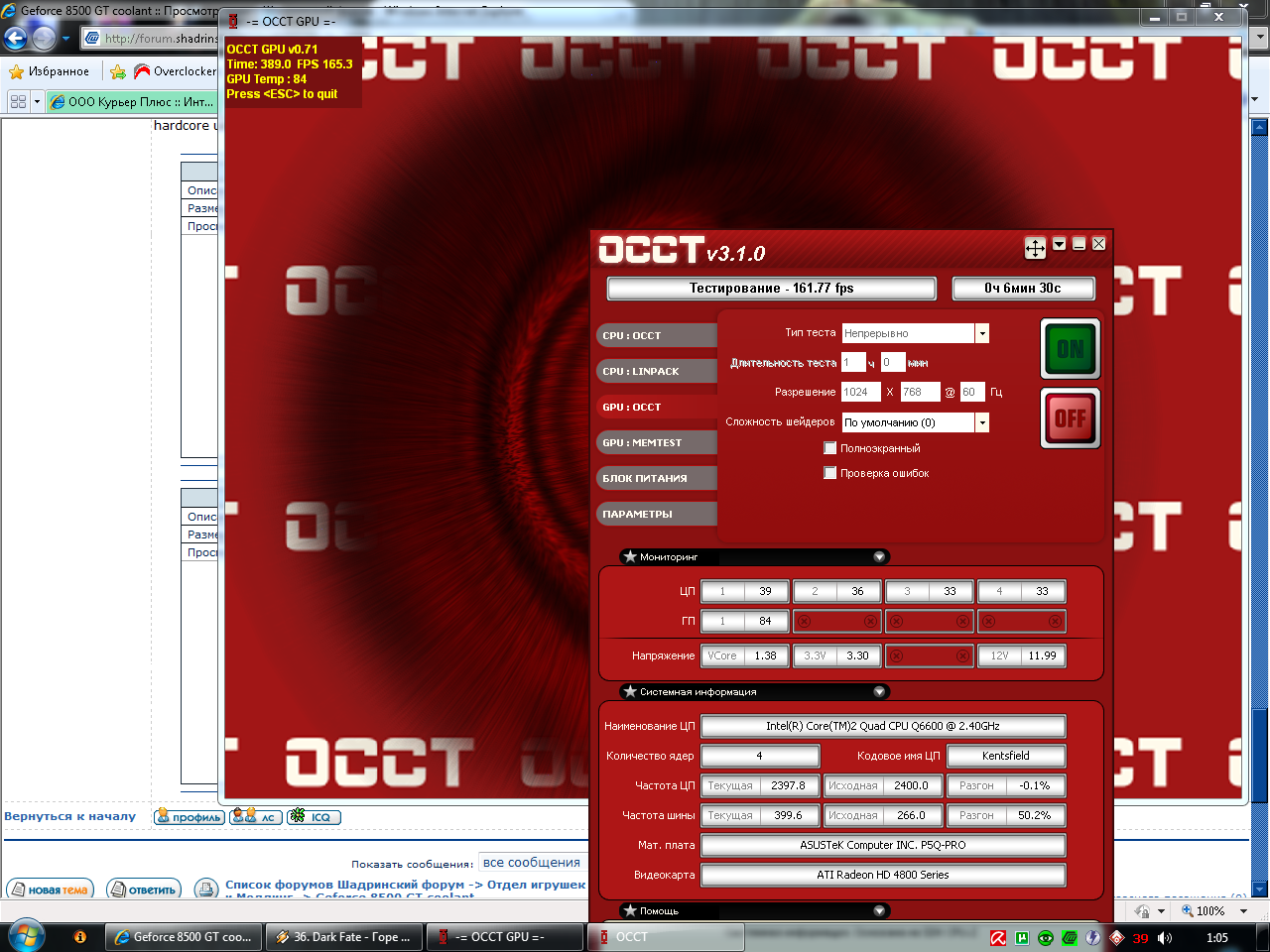Click green chip-logo tray icon
The image size is (1270, 952).
point(1070,937)
